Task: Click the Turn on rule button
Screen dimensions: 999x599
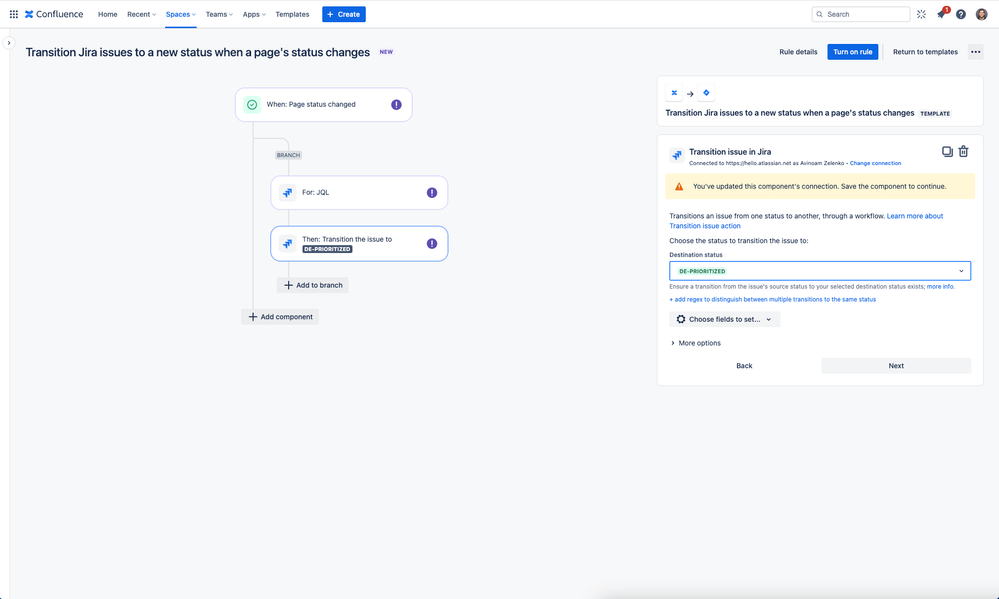Action: 852,52
